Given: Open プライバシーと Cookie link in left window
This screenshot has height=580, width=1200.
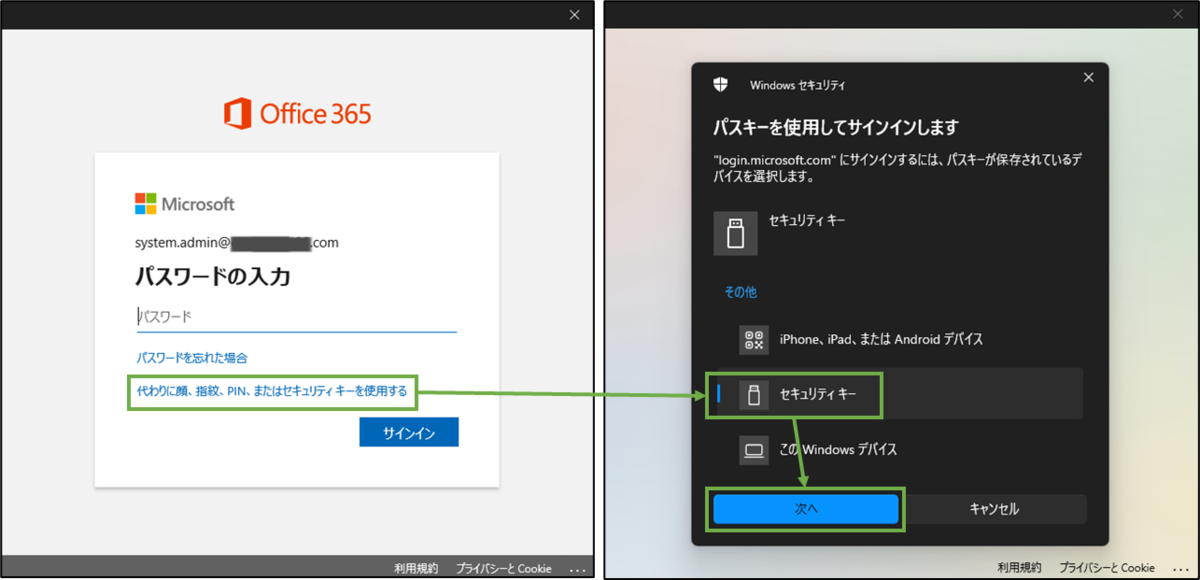Looking at the screenshot, I should click(x=504, y=568).
